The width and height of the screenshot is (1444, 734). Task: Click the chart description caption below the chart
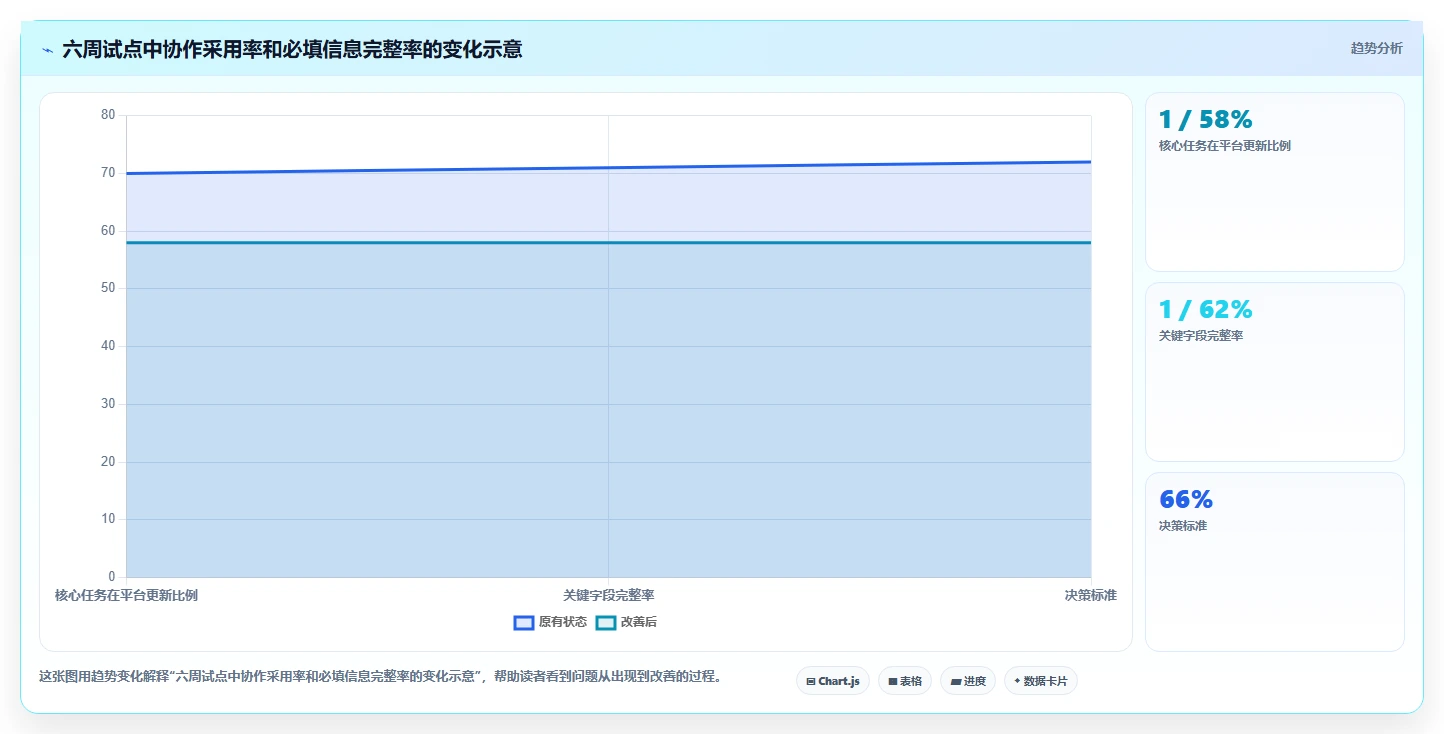point(380,677)
